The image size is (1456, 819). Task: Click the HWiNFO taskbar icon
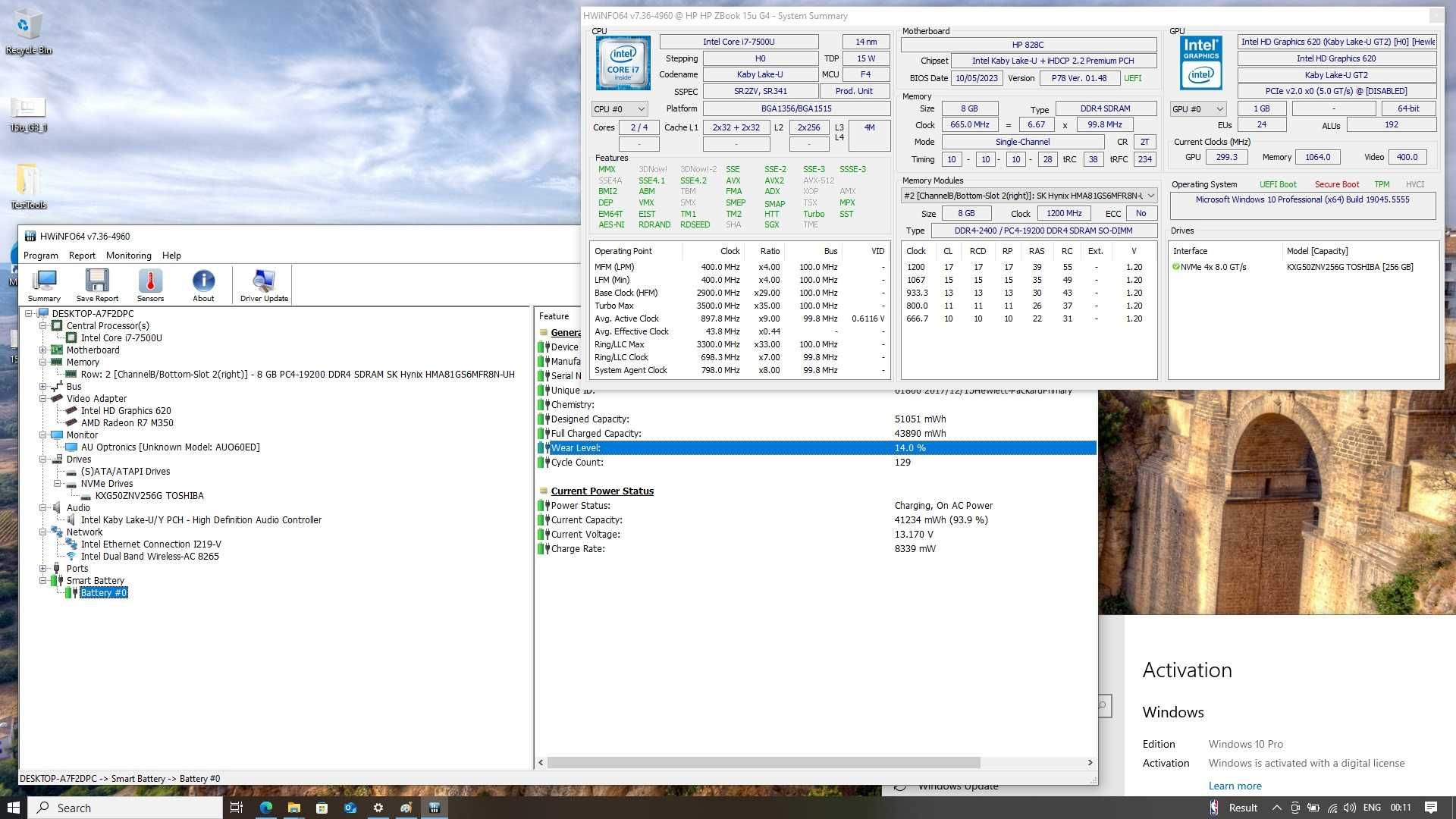pyautogui.click(x=434, y=808)
